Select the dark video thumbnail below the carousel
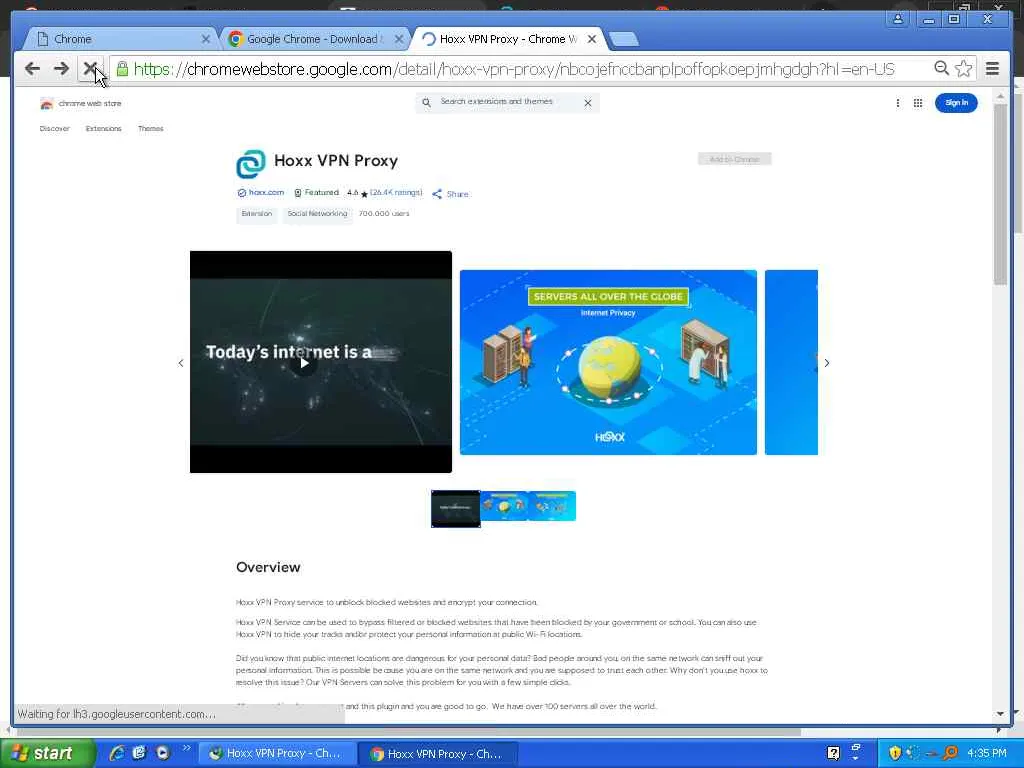This screenshot has width=1024, height=768. [x=455, y=508]
